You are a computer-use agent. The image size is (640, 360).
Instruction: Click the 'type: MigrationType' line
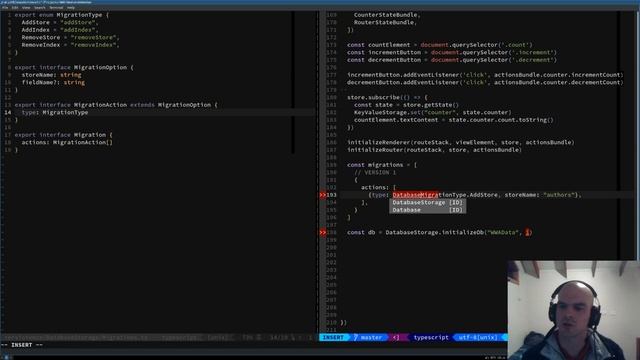point(55,112)
